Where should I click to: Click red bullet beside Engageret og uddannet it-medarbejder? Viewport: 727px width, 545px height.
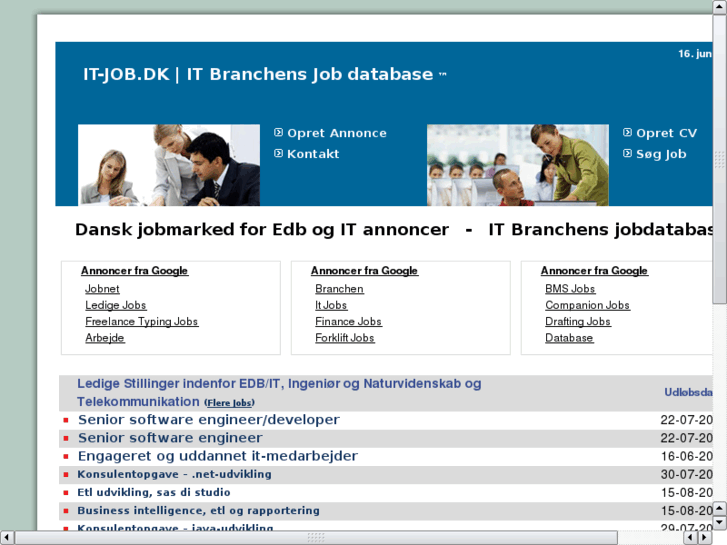pyautogui.click(x=66, y=456)
